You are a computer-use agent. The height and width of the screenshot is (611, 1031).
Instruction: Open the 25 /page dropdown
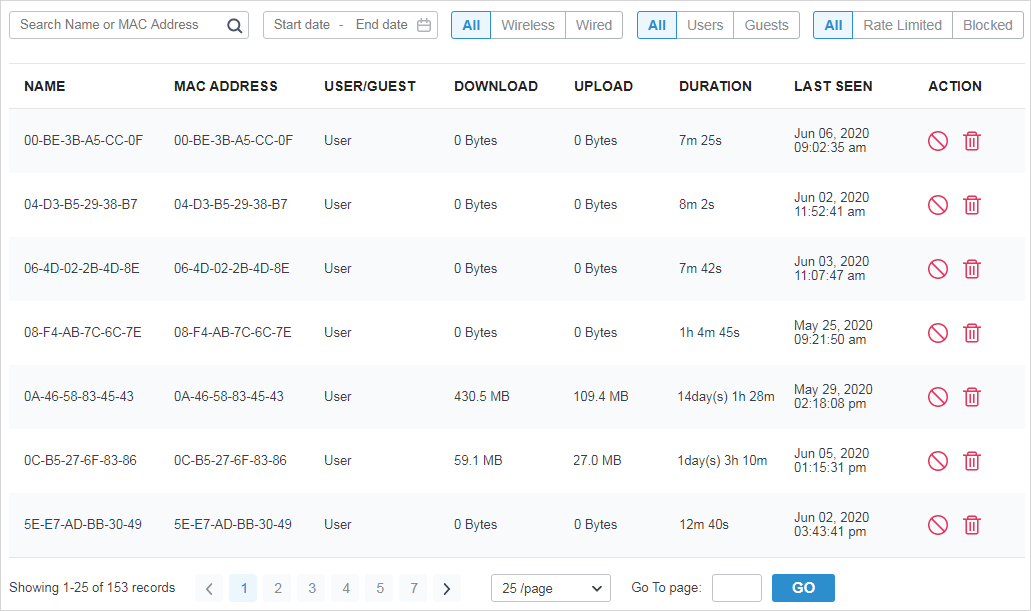pyautogui.click(x=551, y=588)
